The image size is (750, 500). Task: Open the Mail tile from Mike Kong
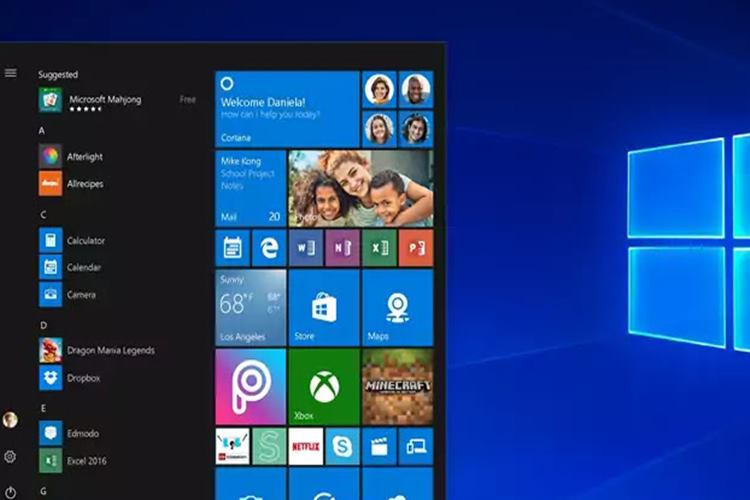click(251, 189)
